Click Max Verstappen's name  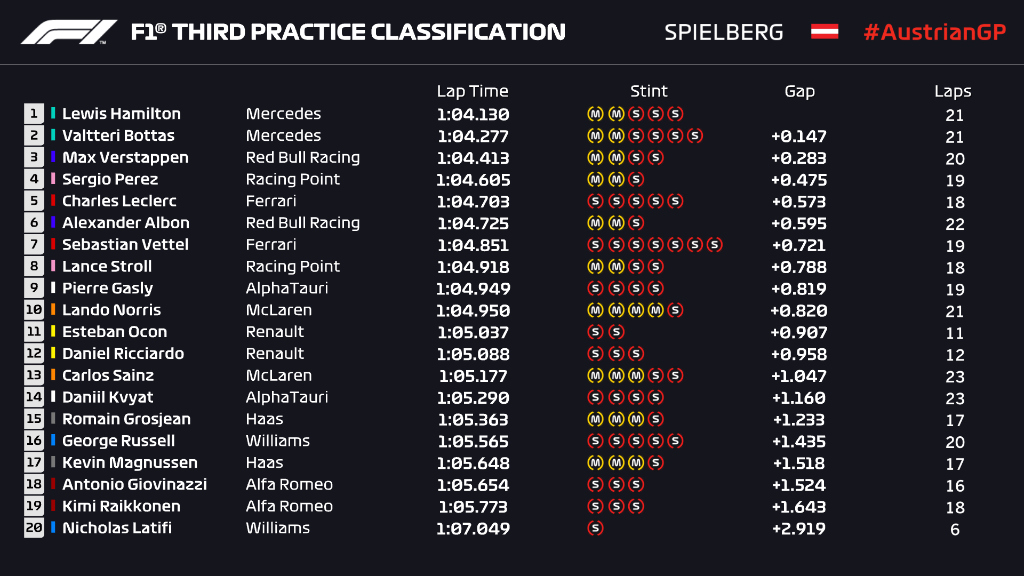point(125,158)
